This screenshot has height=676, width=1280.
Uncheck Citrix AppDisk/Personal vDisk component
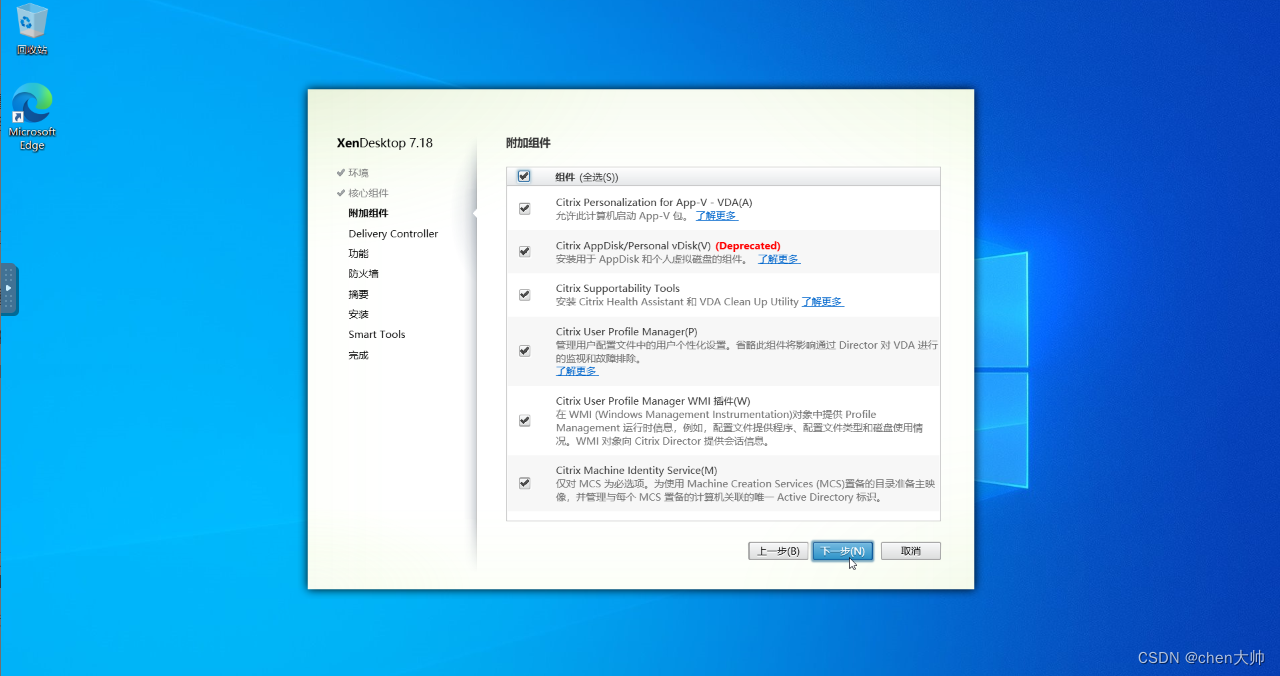point(524,251)
